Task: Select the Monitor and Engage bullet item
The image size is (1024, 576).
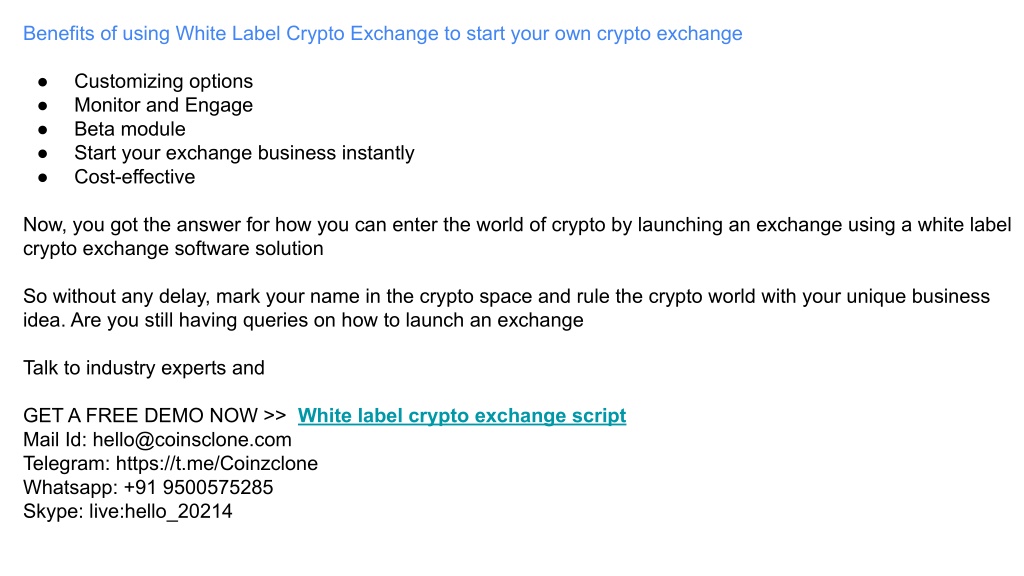Action: [x=163, y=105]
